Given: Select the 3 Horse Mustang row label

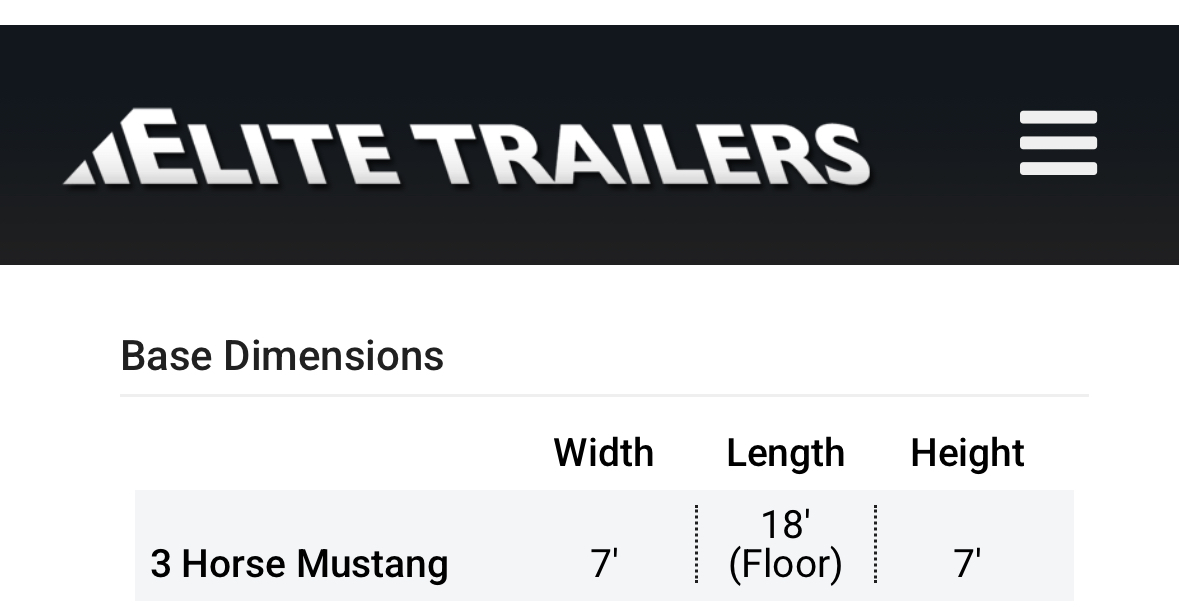Looking at the screenshot, I should pyautogui.click(x=299, y=564).
